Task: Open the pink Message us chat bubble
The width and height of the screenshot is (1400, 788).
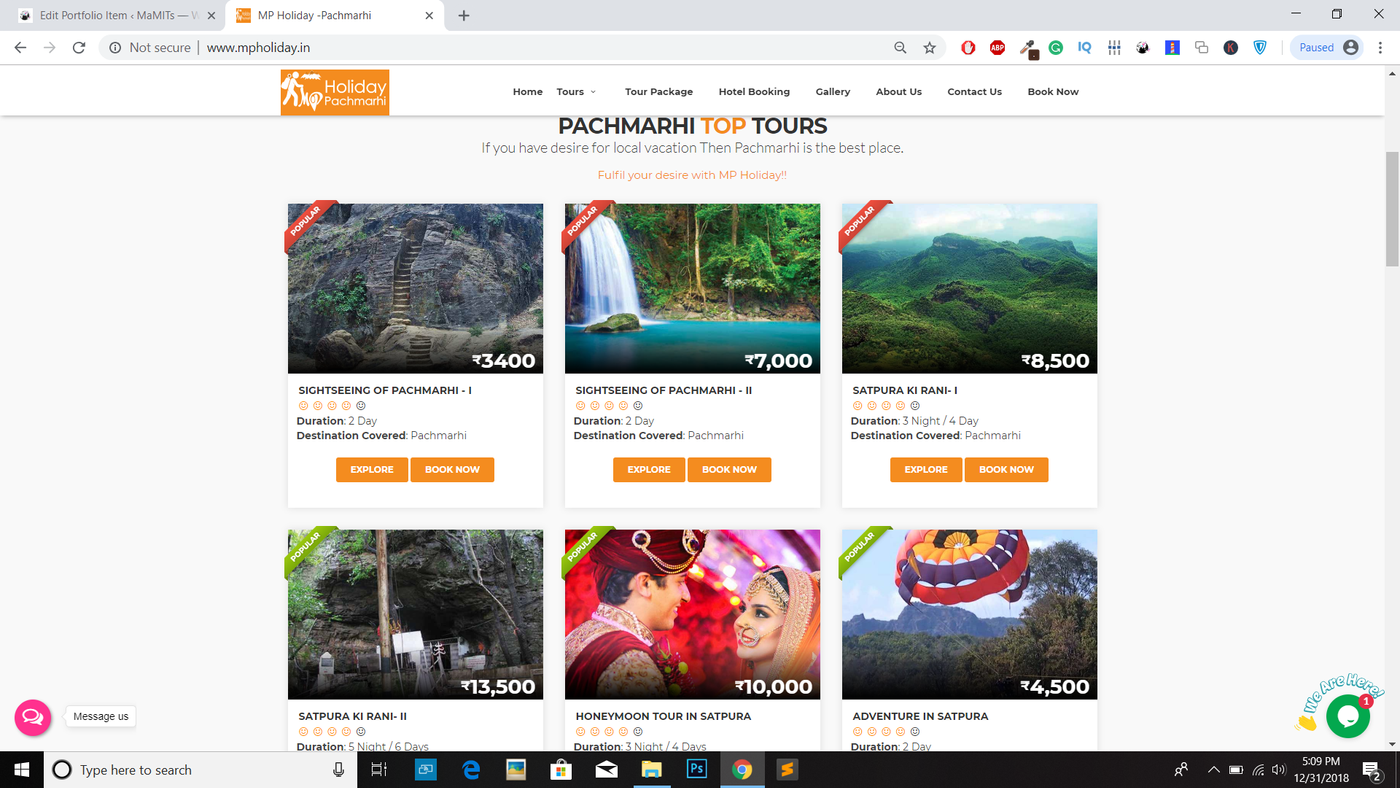Action: click(32, 717)
